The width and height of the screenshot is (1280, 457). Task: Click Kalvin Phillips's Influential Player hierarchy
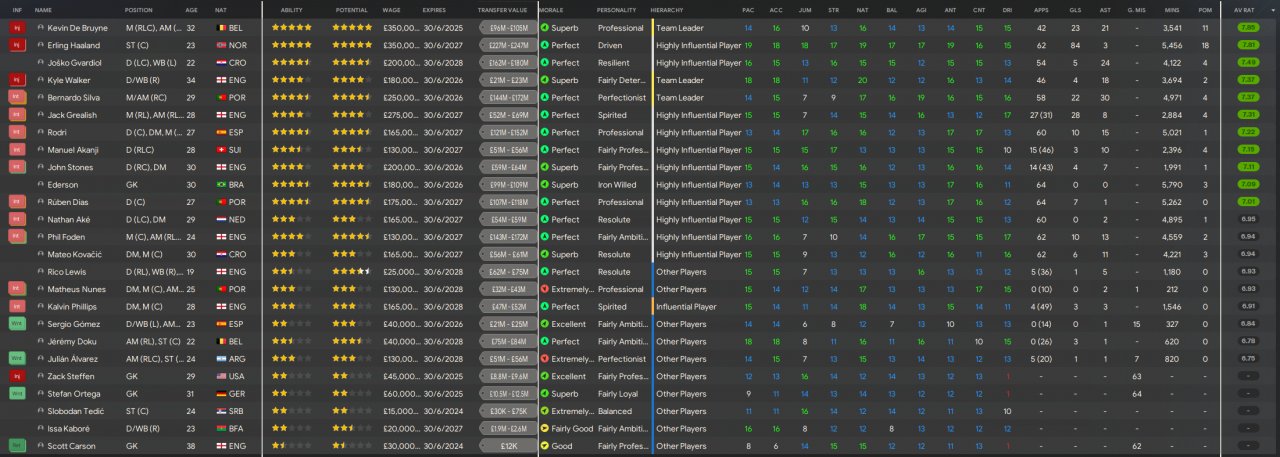pos(686,307)
